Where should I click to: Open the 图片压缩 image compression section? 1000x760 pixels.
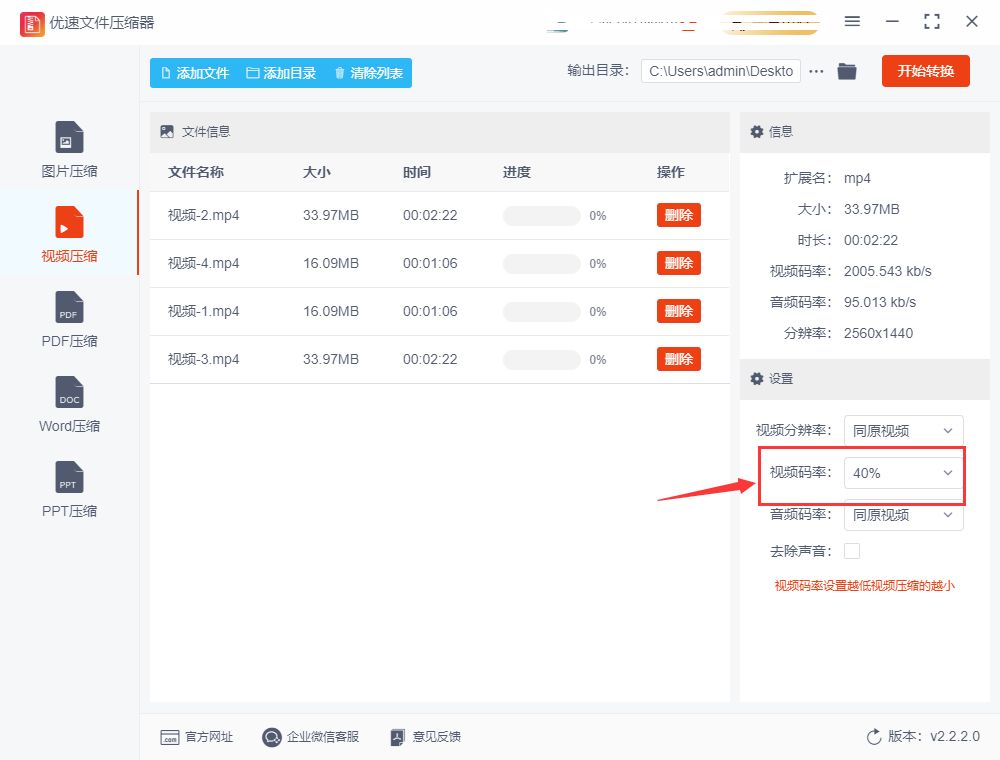coord(69,150)
